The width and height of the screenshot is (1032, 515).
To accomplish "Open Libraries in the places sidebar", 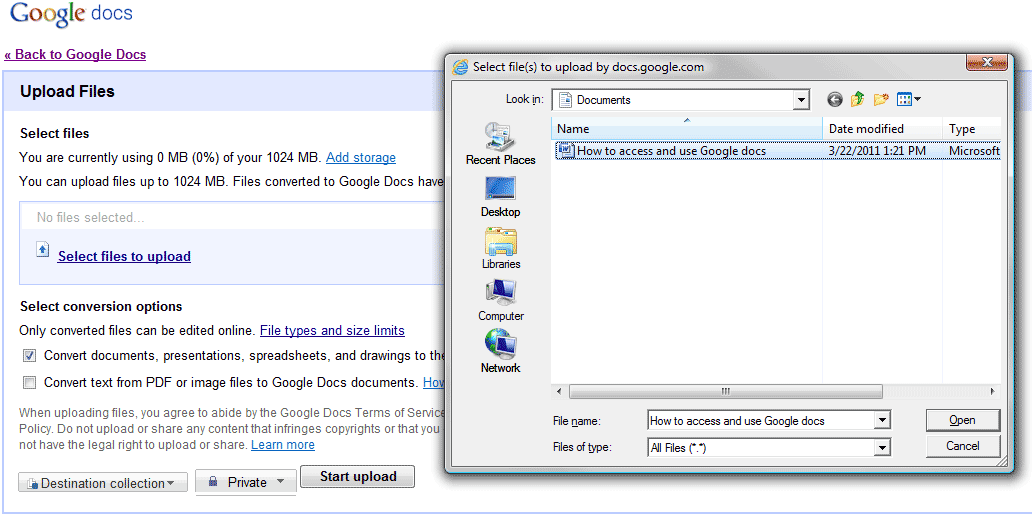I will pyautogui.click(x=501, y=248).
